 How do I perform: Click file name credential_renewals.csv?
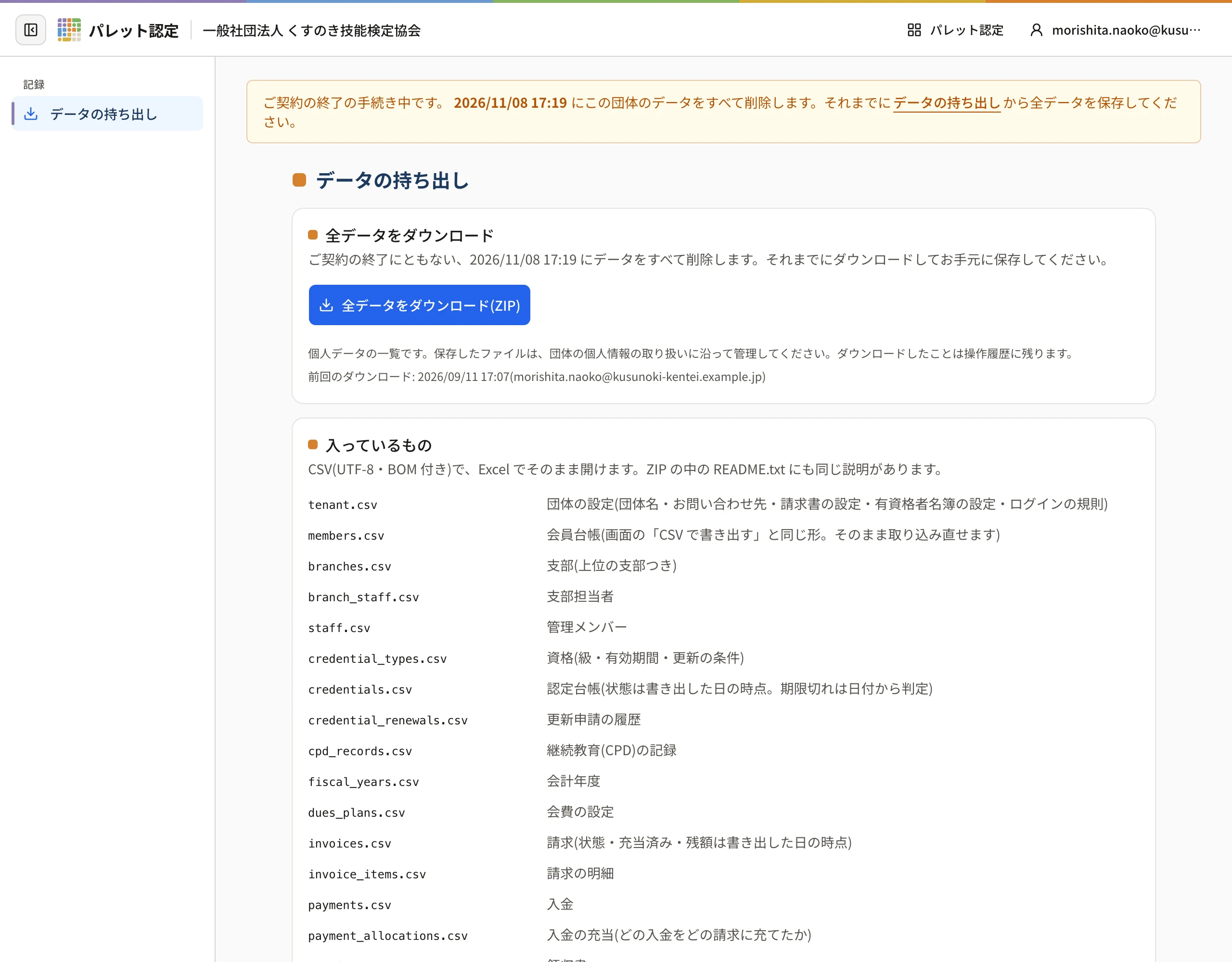point(387,720)
